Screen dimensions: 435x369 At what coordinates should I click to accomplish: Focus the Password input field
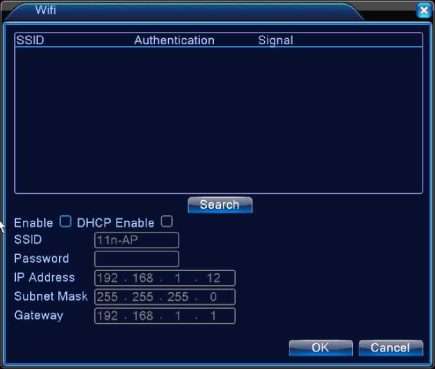pos(137,259)
